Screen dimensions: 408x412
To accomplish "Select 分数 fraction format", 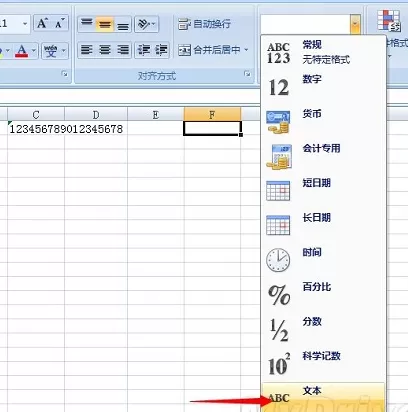I will pos(323,330).
